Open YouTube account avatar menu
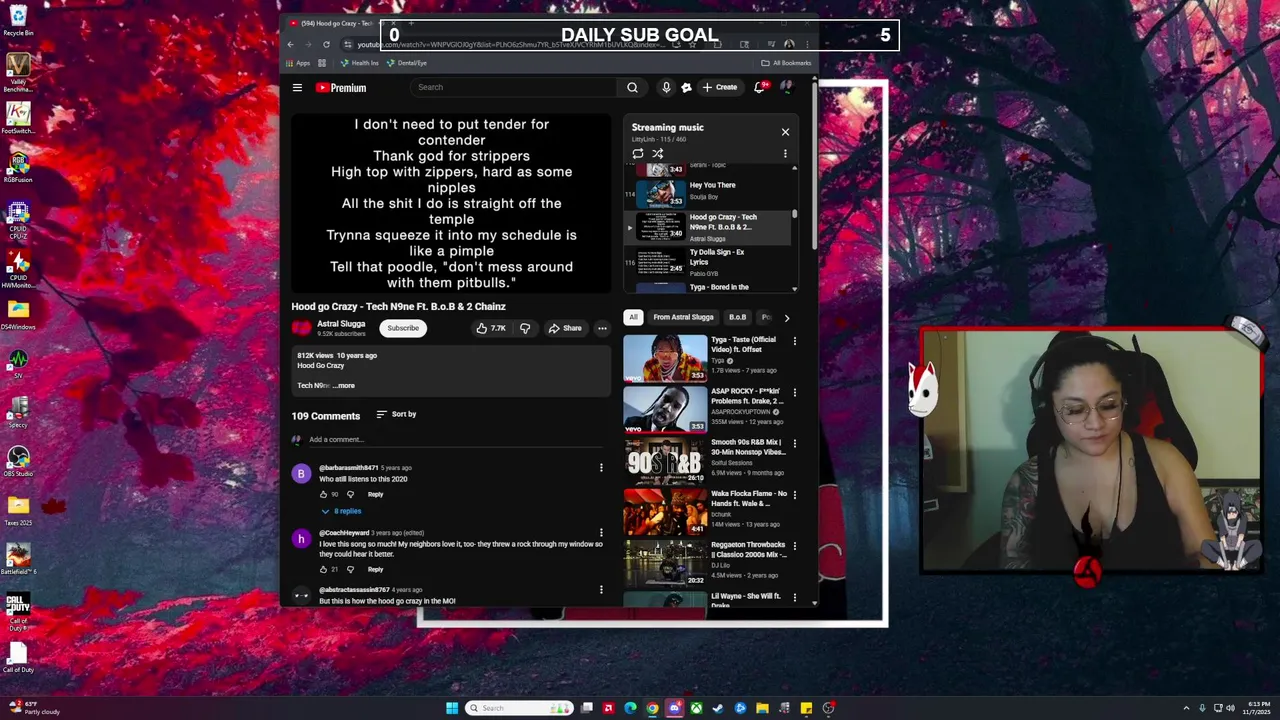This screenshot has height=720, width=1280. tap(787, 88)
